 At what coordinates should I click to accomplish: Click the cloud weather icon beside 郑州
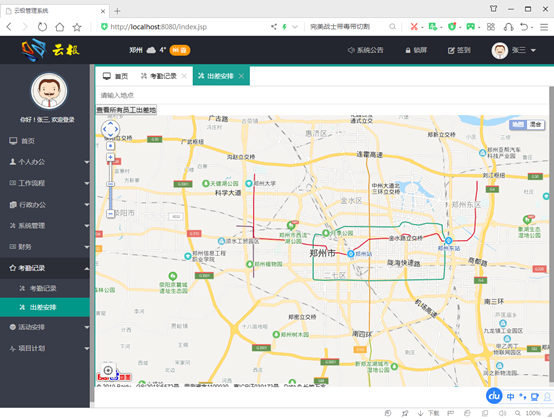(x=151, y=50)
